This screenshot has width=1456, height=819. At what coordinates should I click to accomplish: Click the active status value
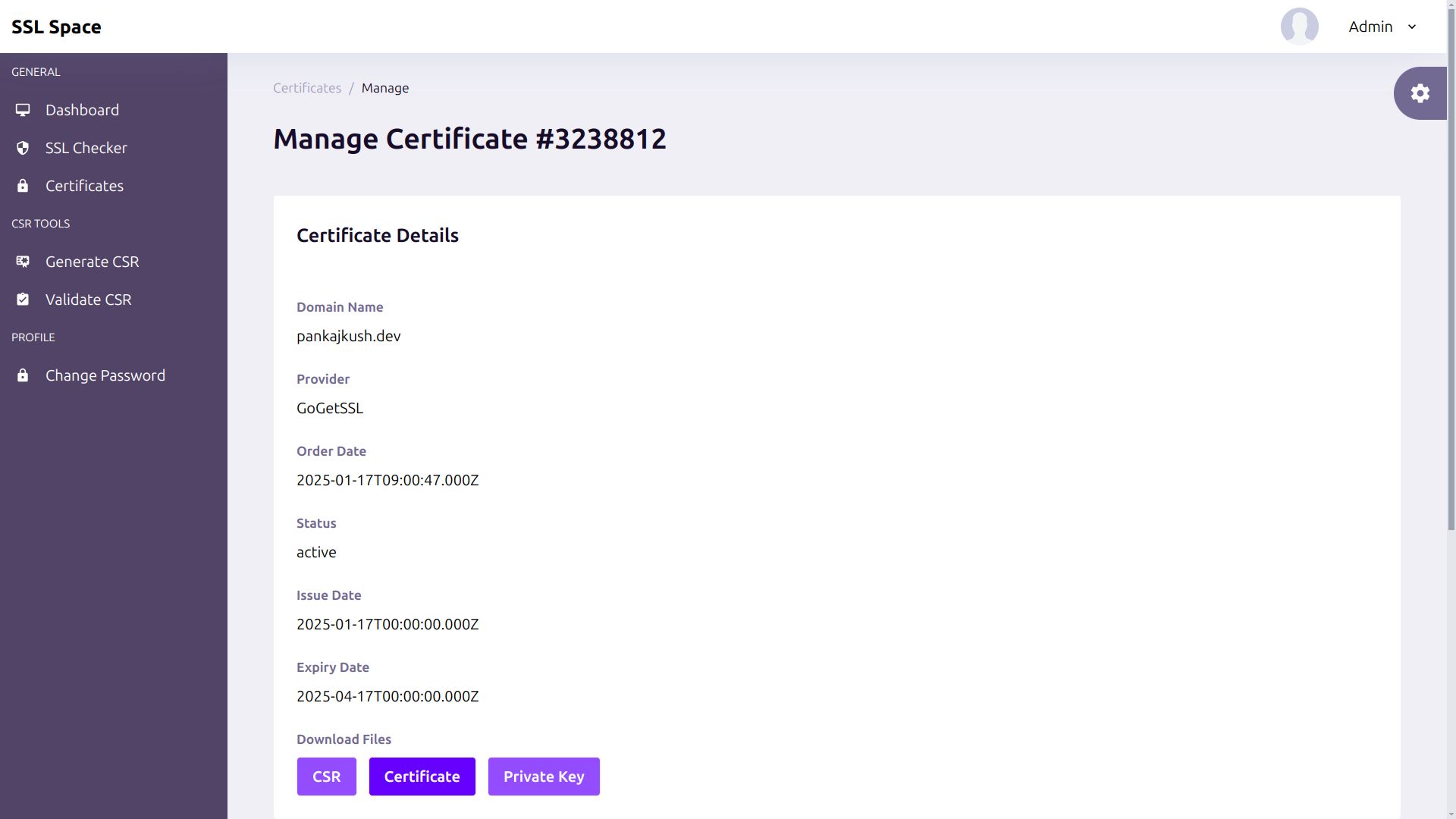point(316,552)
